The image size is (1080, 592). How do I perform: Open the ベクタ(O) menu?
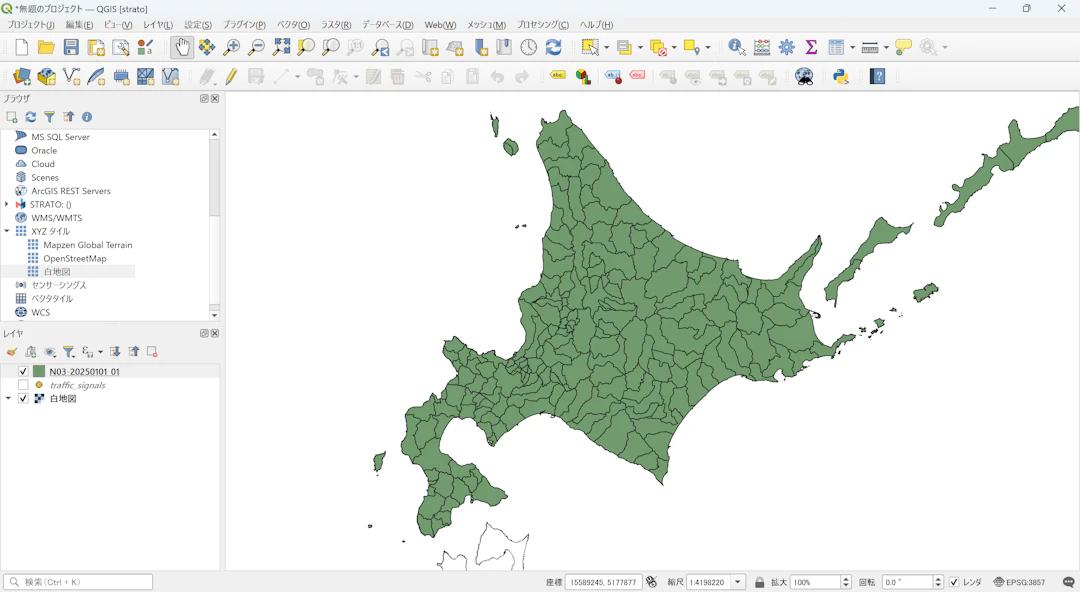[293, 25]
